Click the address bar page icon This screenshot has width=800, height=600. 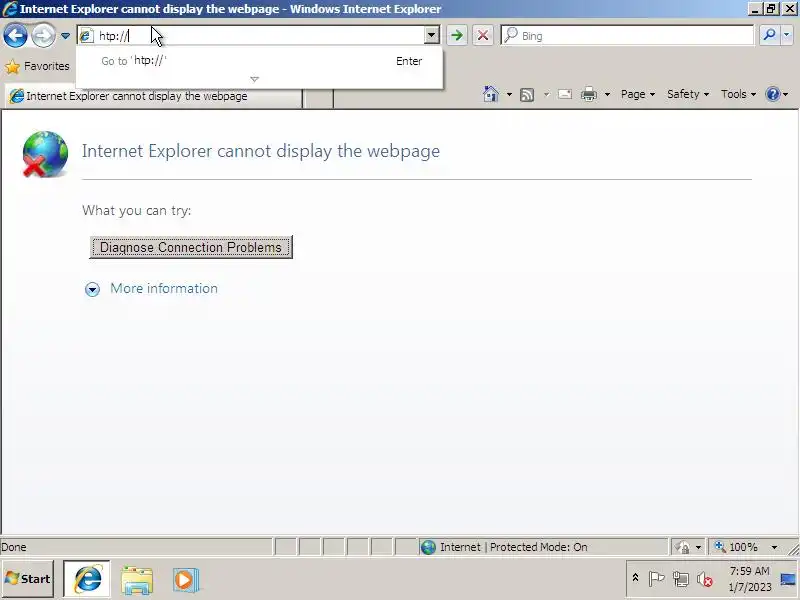[86, 36]
